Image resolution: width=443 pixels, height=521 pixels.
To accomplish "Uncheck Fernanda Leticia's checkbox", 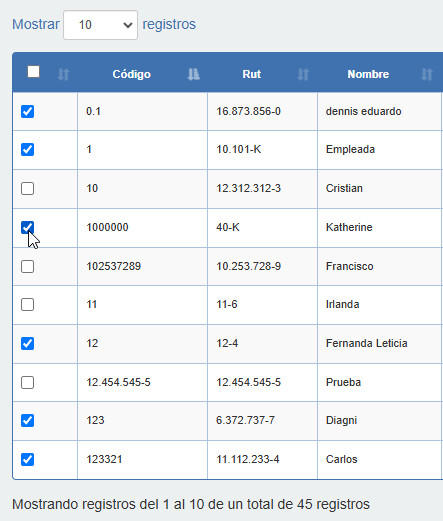I will (27, 343).
